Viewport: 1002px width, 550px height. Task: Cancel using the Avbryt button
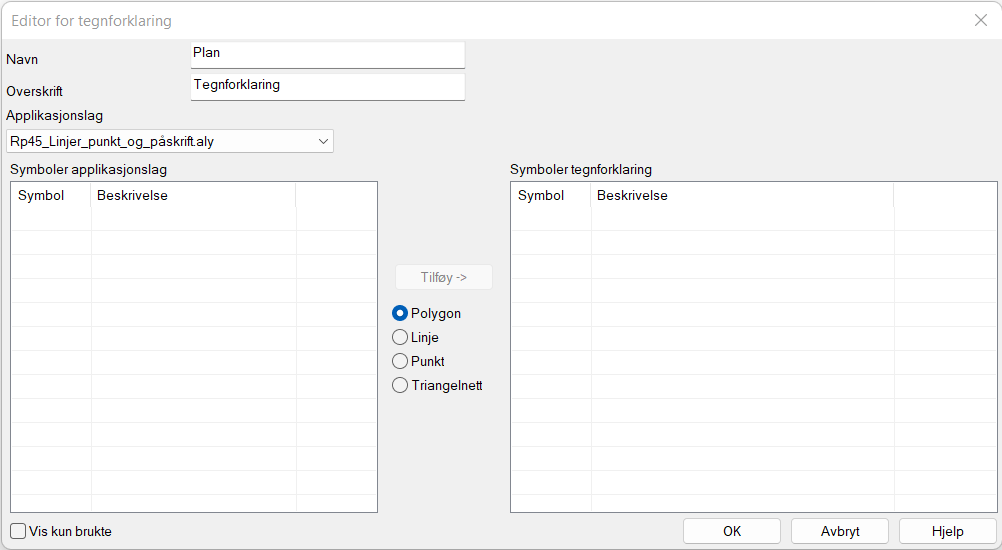(x=840, y=532)
